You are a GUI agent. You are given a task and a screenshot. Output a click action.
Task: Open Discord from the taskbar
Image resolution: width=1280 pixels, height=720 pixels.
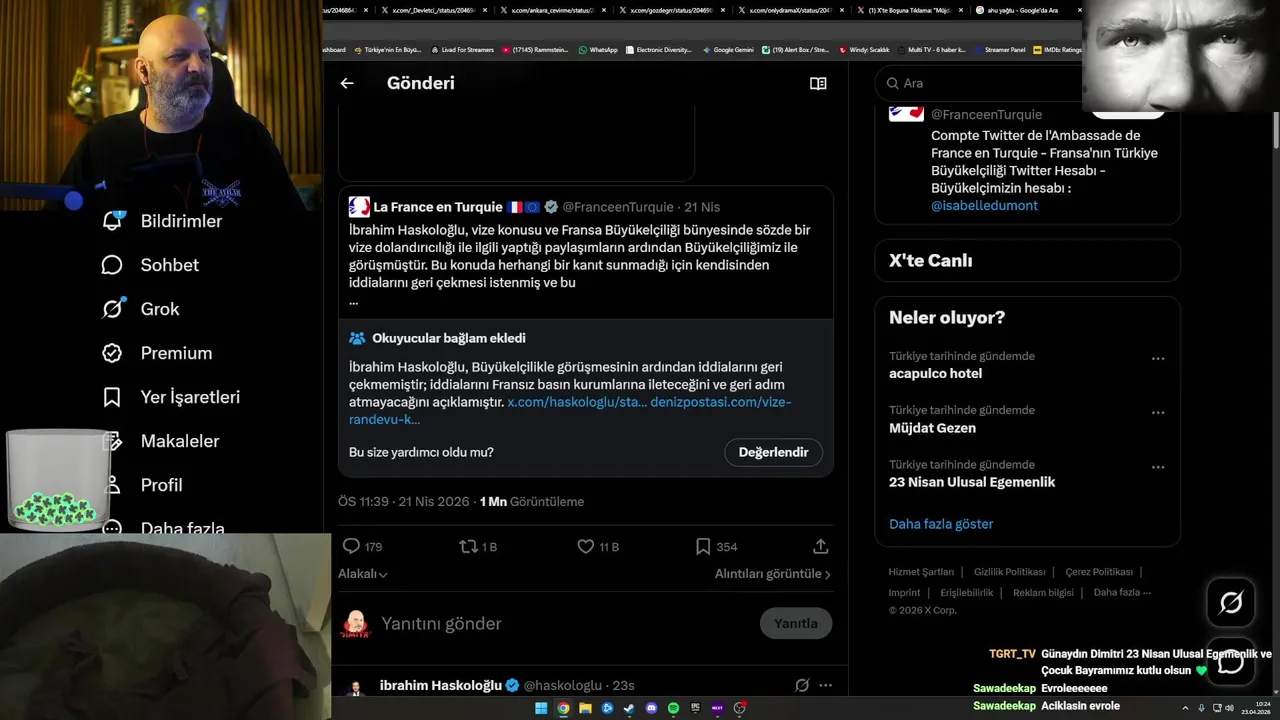[x=651, y=708]
